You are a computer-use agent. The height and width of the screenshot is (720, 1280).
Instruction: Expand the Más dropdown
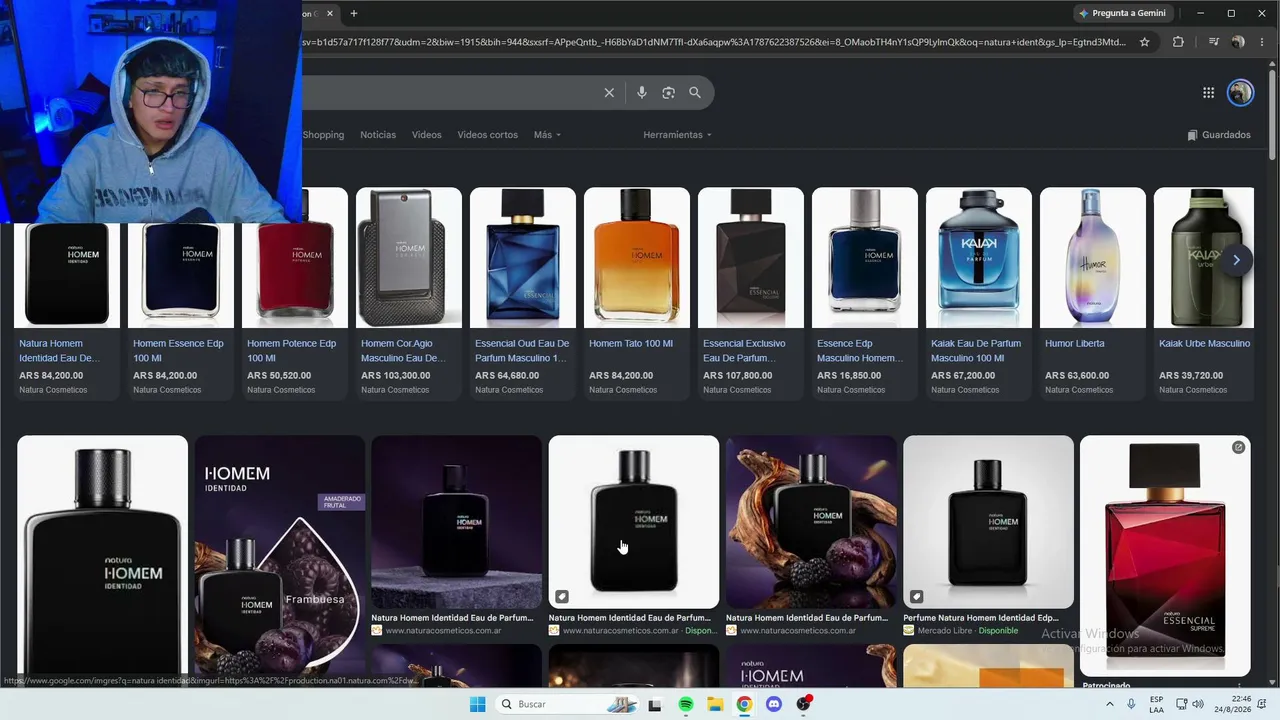coord(547,135)
